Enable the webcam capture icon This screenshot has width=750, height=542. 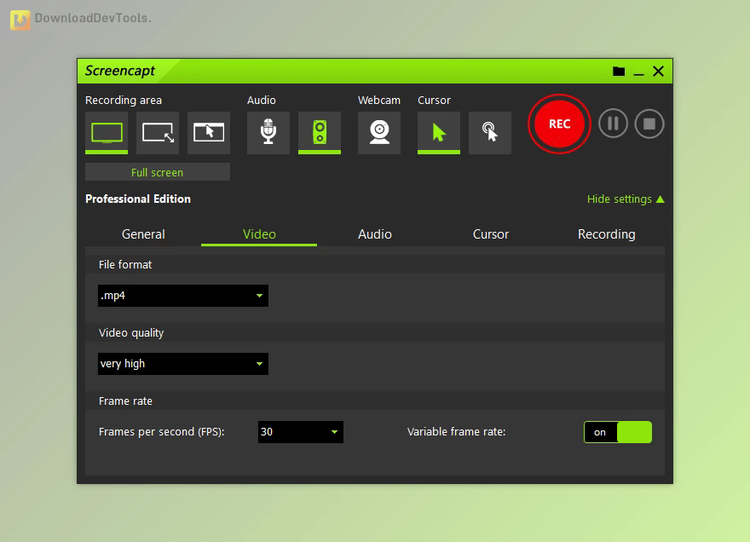point(379,133)
